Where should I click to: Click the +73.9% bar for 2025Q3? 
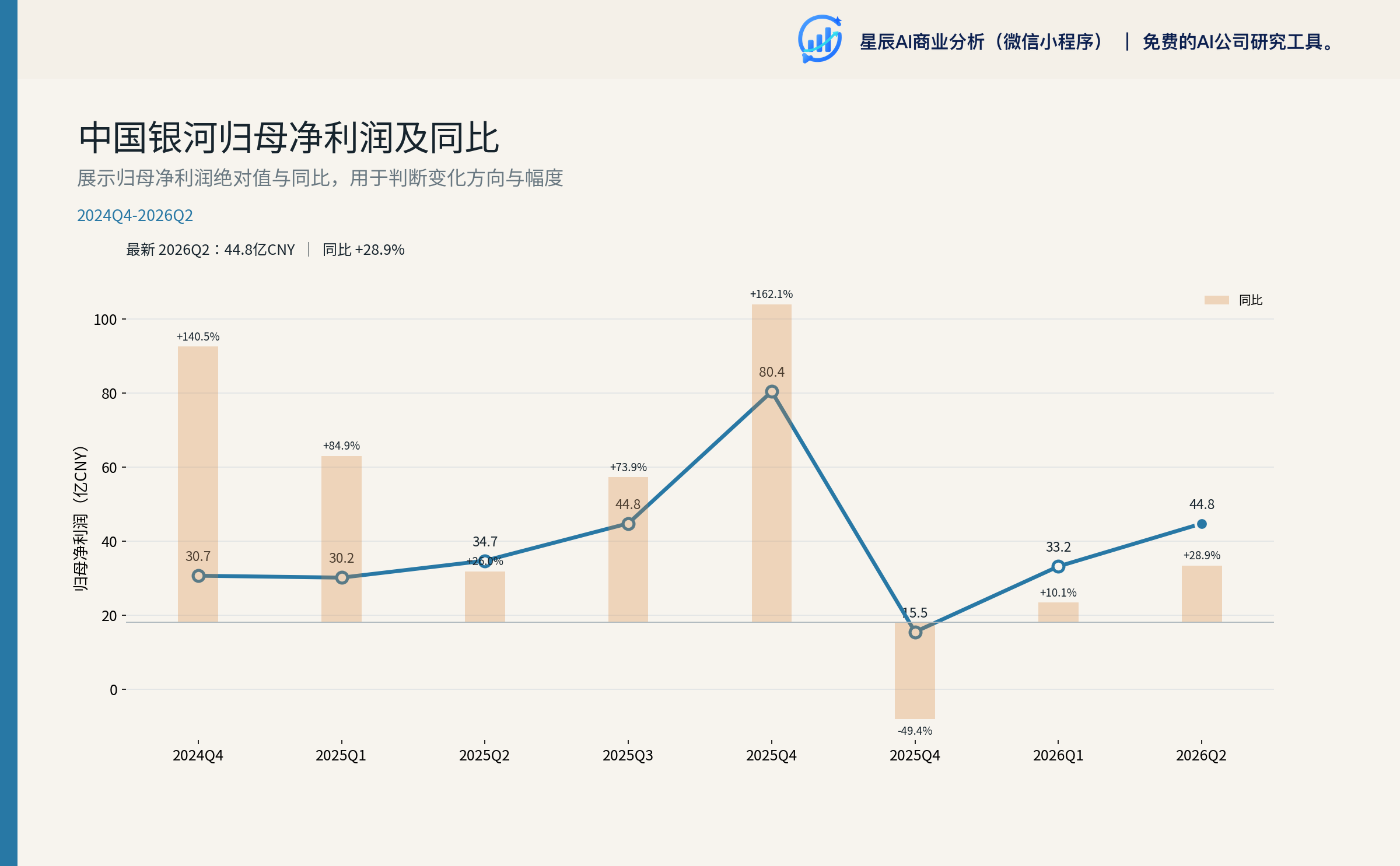(628, 549)
